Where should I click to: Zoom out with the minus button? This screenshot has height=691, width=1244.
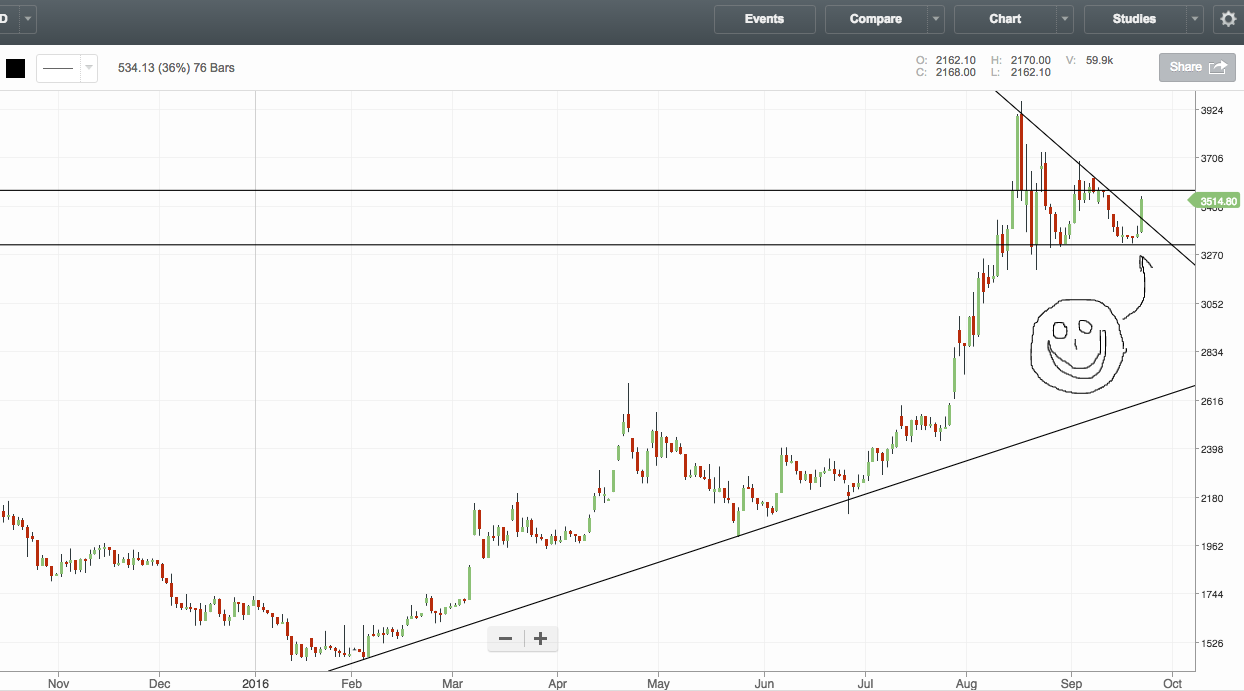tap(505, 638)
